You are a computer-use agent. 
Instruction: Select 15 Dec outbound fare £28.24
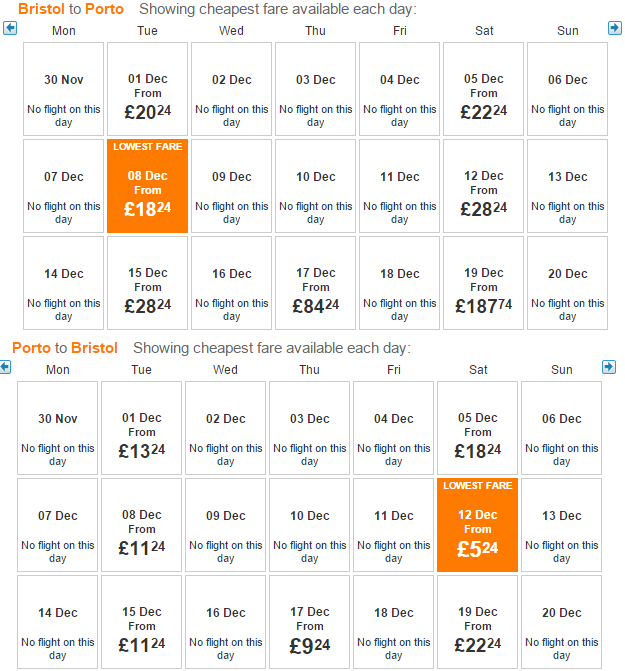pos(148,283)
